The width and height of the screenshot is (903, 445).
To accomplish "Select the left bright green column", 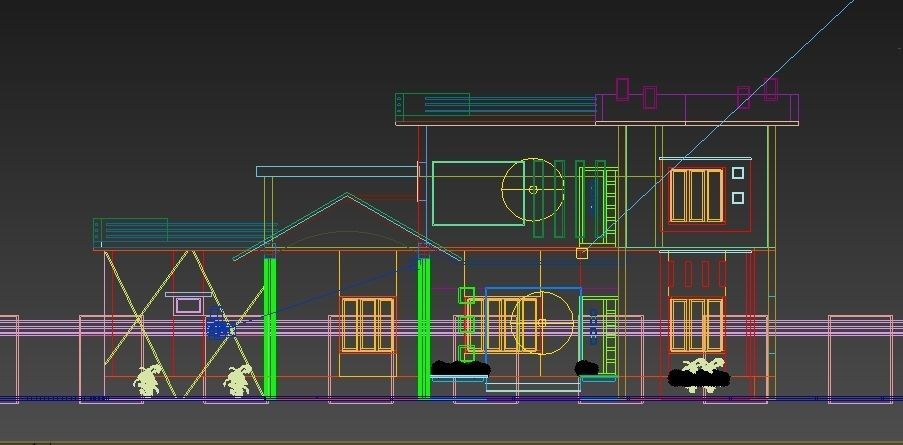I will pyautogui.click(x=270, y=328).
